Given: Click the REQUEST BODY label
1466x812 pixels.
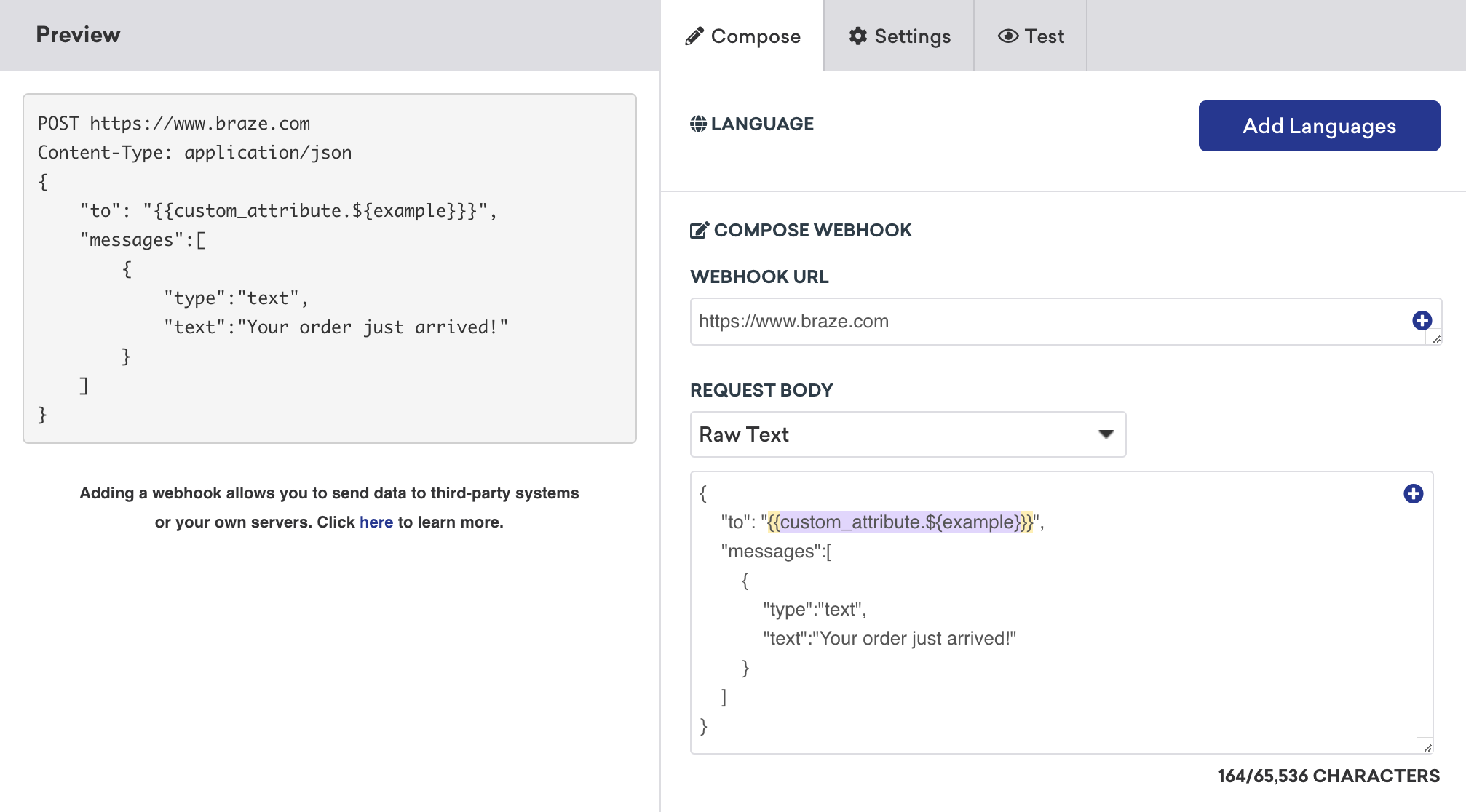Looking at the screenshot, I should (761, 390).
